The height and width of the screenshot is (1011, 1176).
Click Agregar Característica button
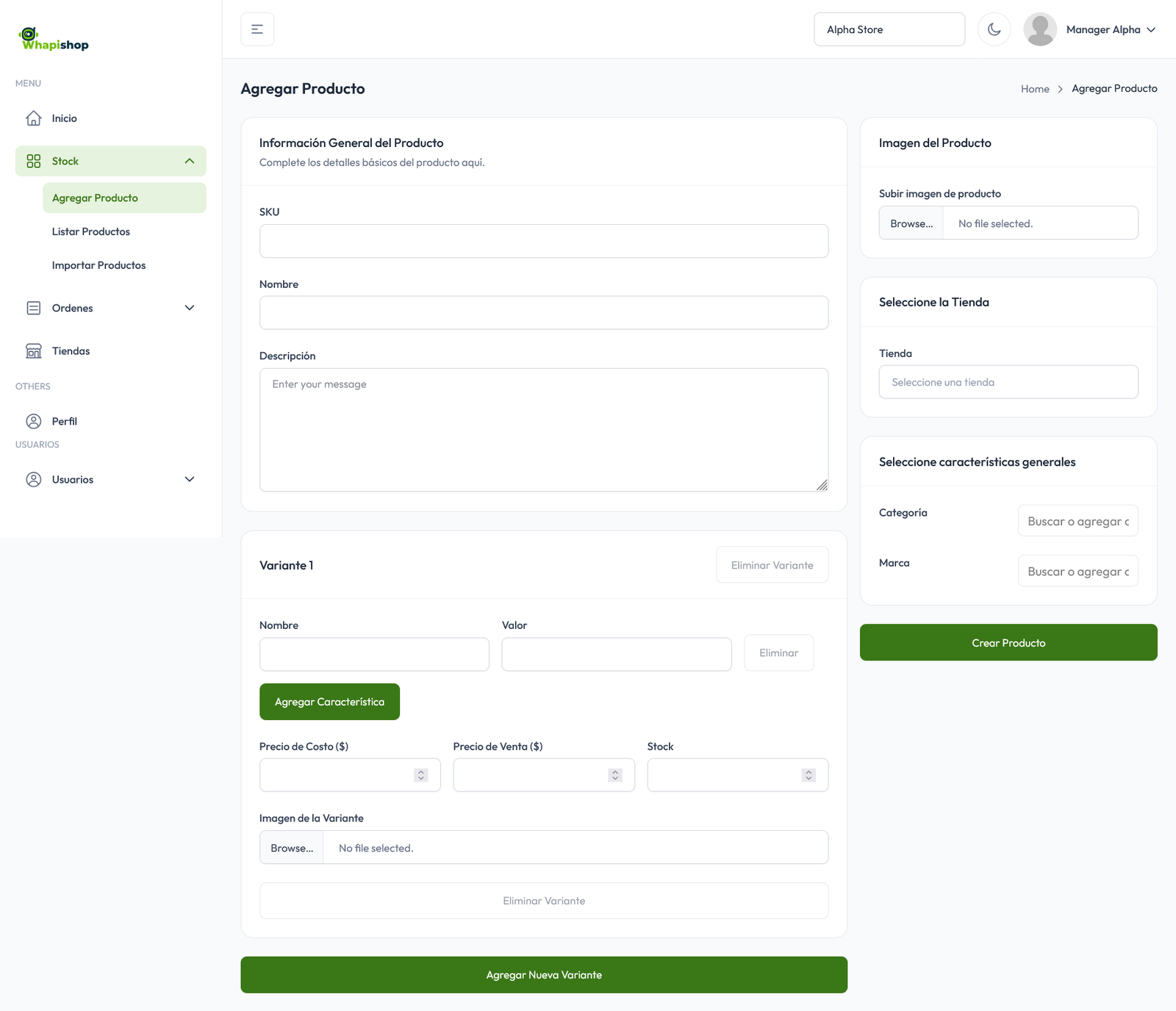(329, 702)
